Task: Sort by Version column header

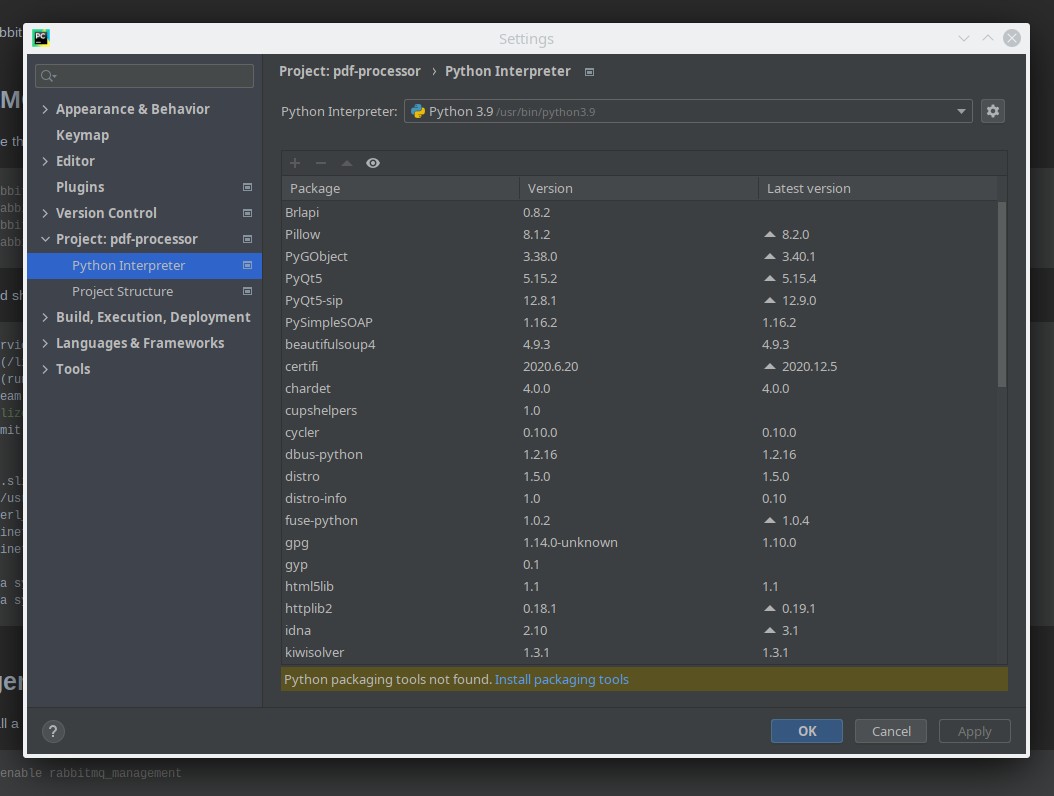Action: (x=639, y=188)
